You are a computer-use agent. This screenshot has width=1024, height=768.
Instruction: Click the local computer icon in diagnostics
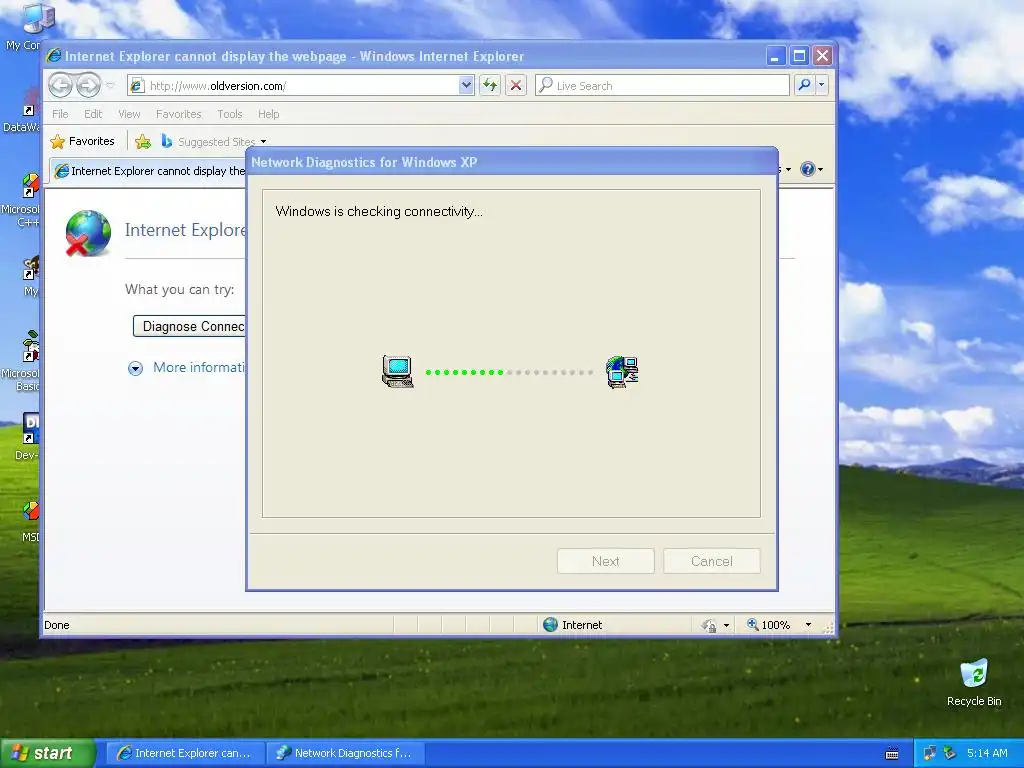pyautogui.click(x=398, y=372)
